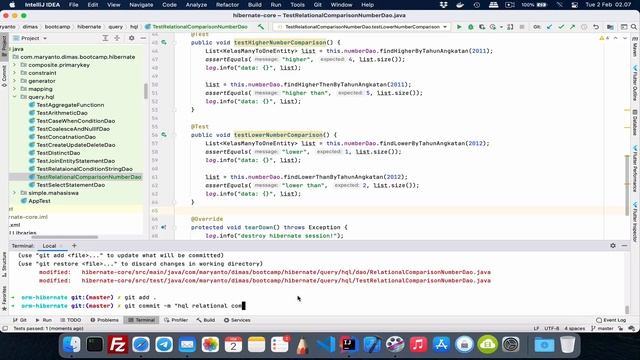Open the TODO tool window
The image size is (640, 360).
(x=71, y=320)
